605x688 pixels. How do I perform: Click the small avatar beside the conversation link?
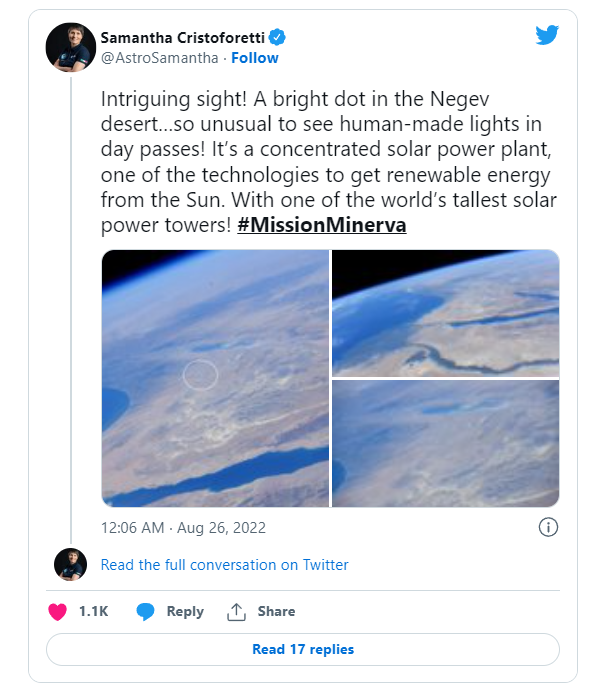pyautogui.click(x=70, y=565)
